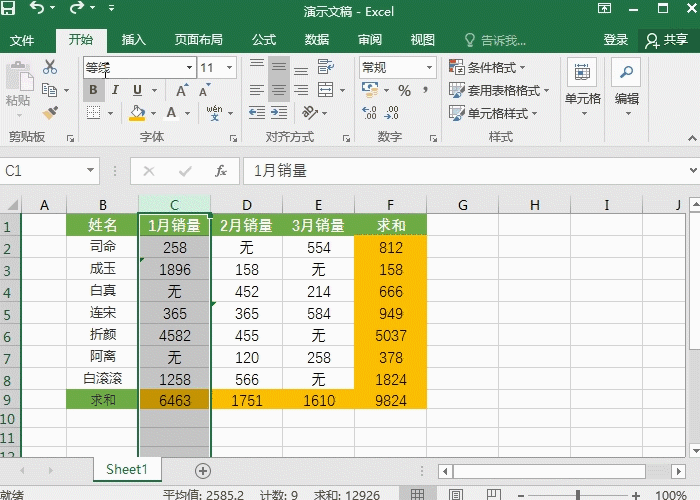Click the Copy icon
The height and width of the screenshot is (500, 700).
point(50,90)
